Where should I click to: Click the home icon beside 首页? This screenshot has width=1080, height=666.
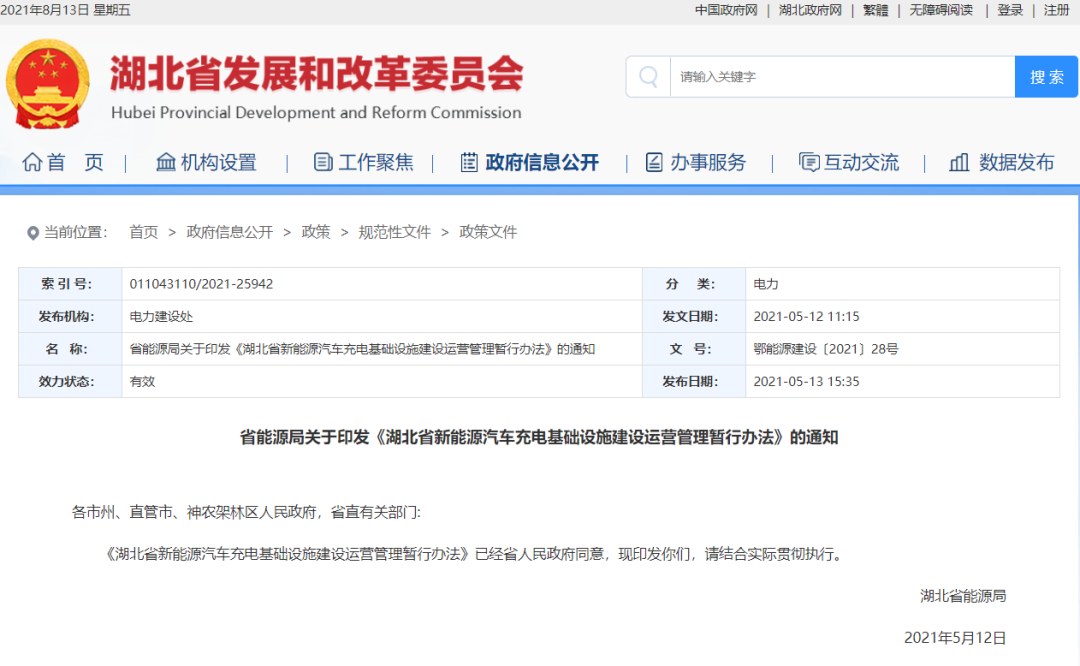coord(32,162)
